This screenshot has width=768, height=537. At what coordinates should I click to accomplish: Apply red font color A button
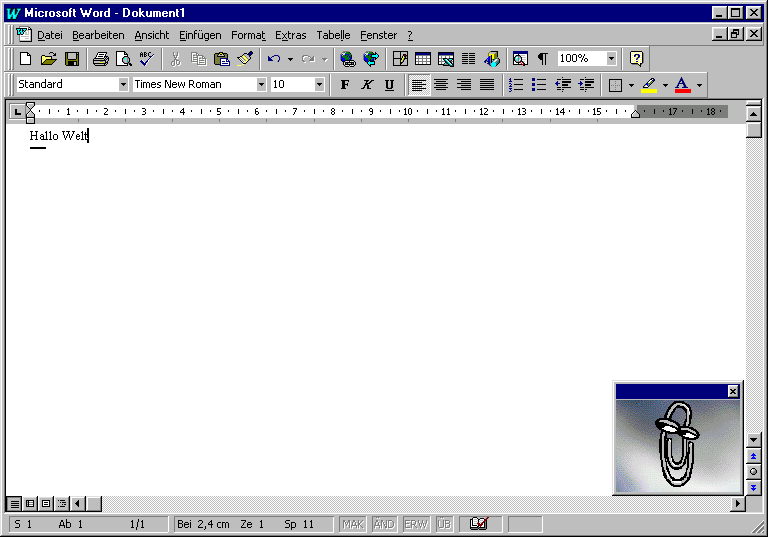[x=682, y=84]
